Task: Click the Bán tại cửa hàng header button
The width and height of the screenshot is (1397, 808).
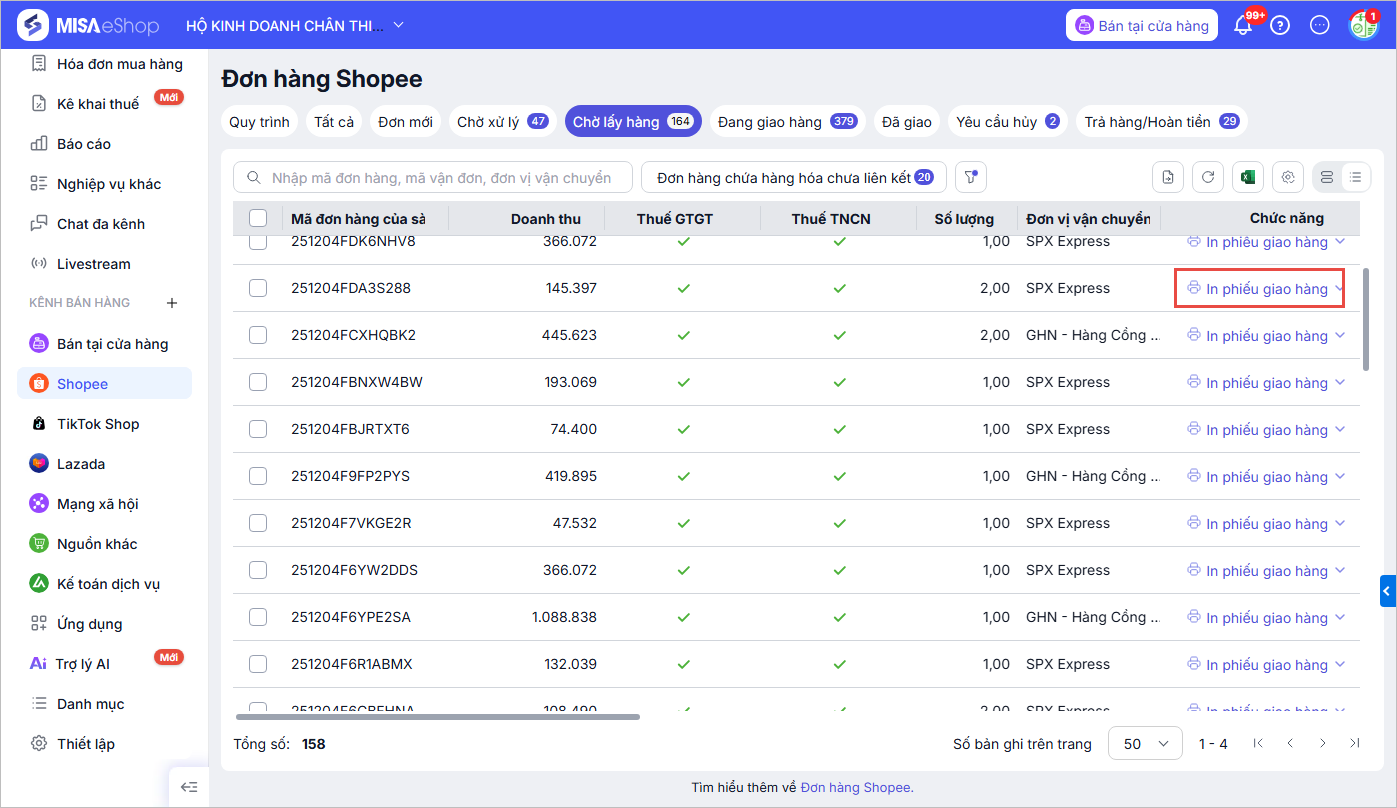Action: coord(1141,26)
